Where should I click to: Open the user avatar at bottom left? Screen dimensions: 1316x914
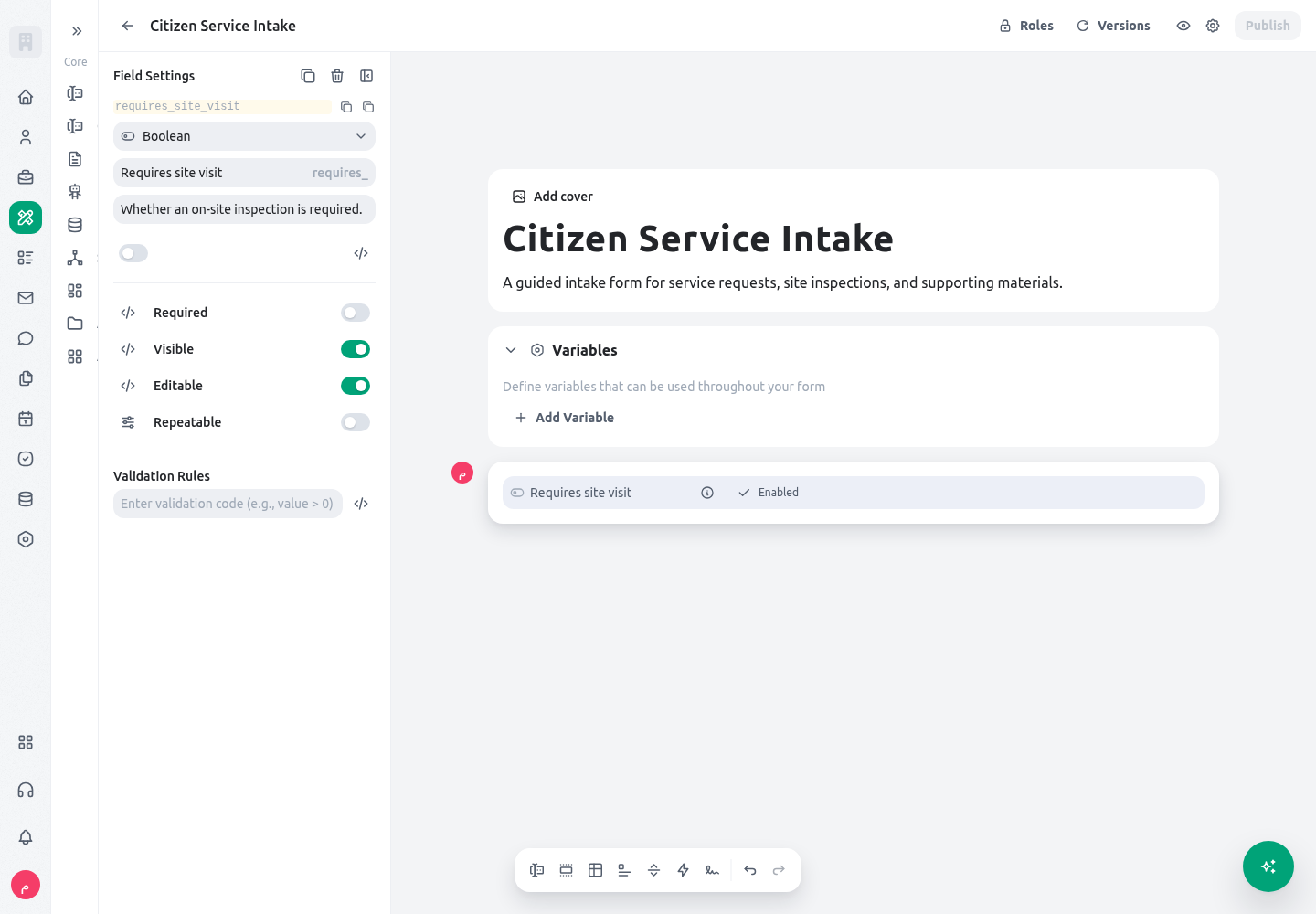coord(26,885)
